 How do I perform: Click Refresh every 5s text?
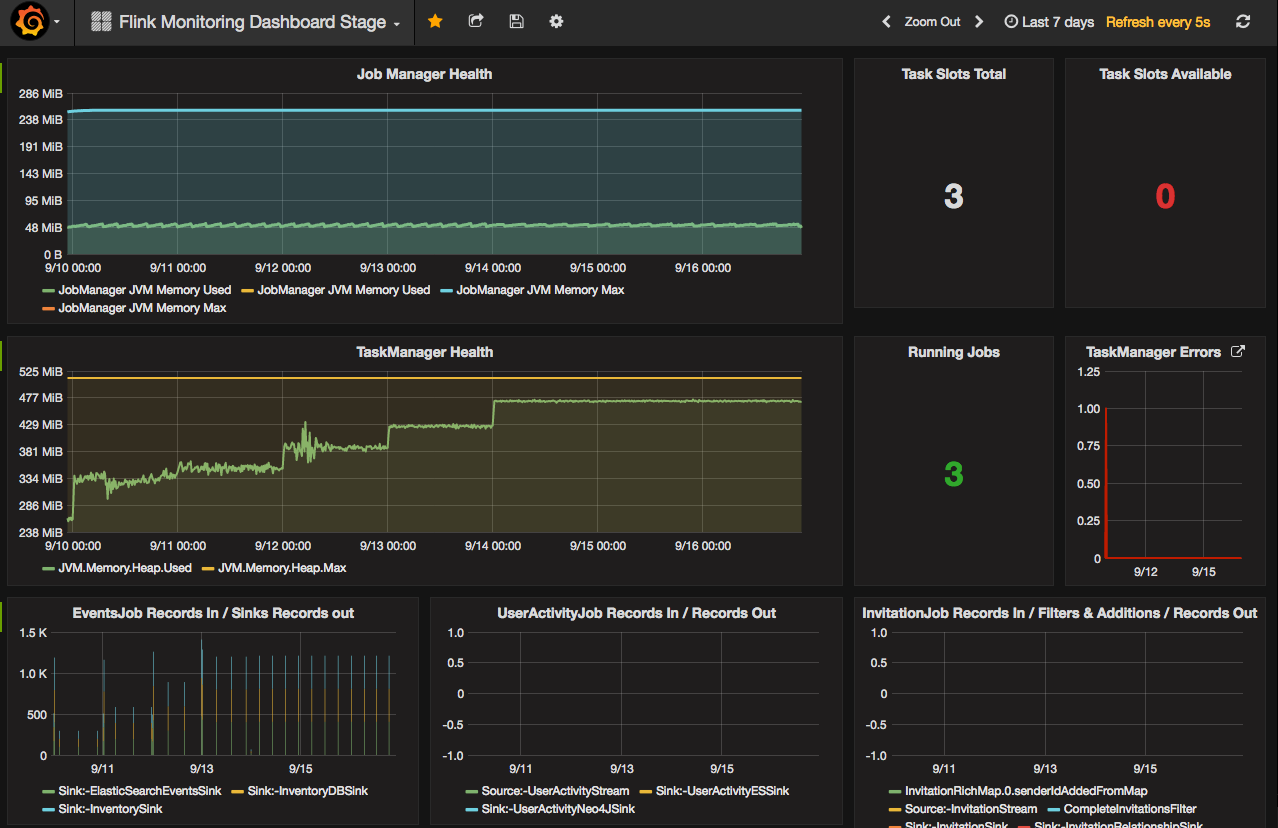point(1158,22)
